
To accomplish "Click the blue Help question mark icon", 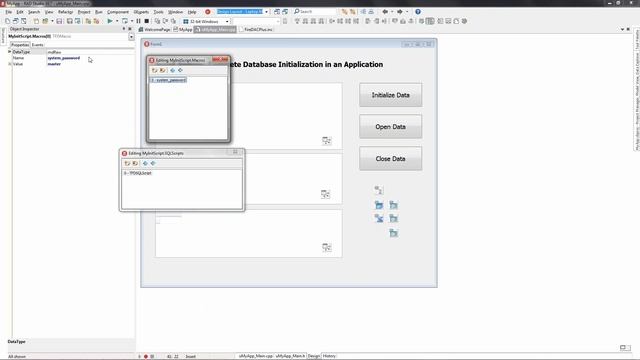I will point(418,12).
